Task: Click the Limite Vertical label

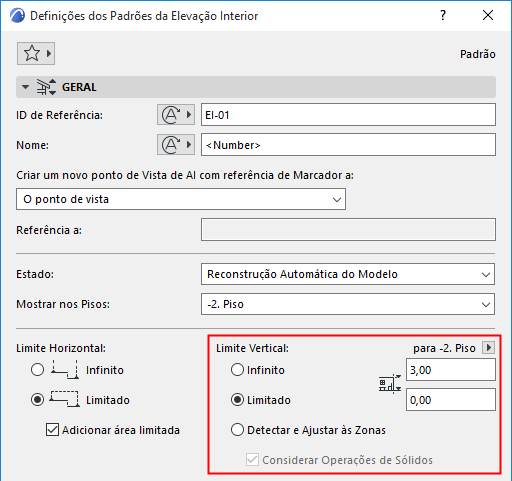Action: (x=252, y=348)
